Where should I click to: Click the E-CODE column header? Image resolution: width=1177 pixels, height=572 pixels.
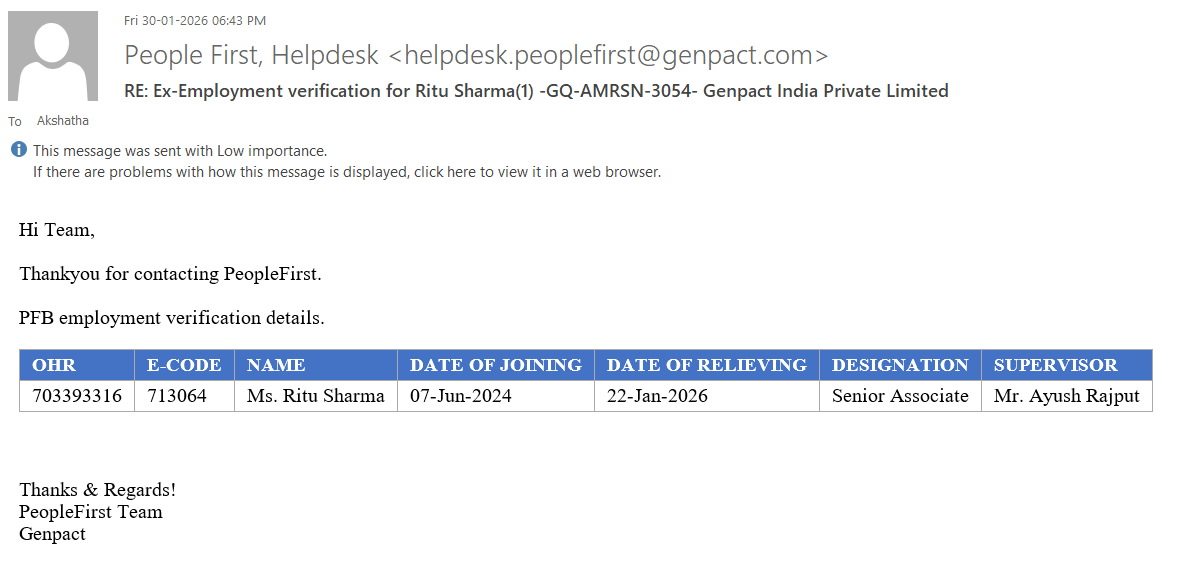coord(184,365)
